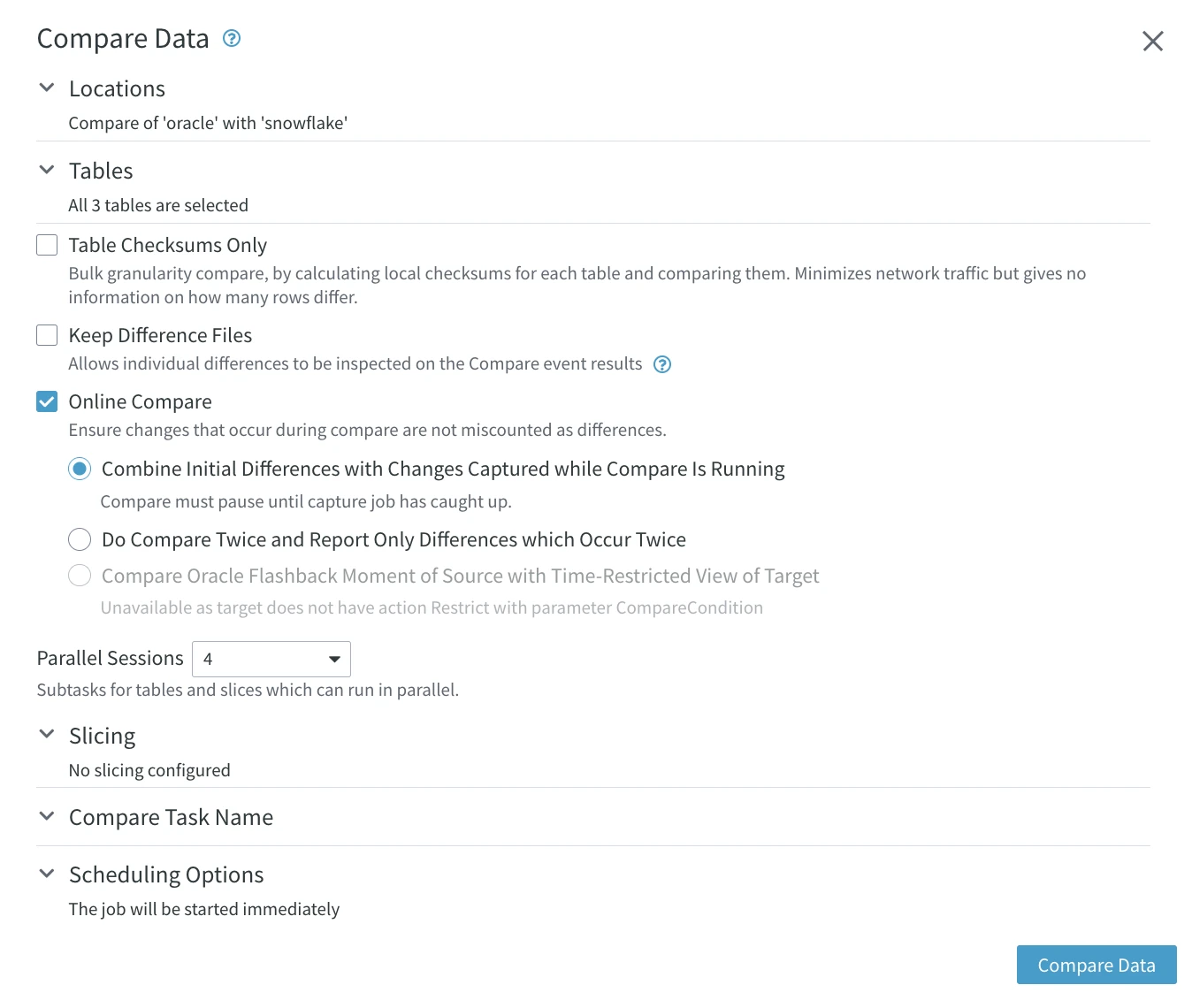
Task: Close the Compare Data dialog
Action: 1152,42
